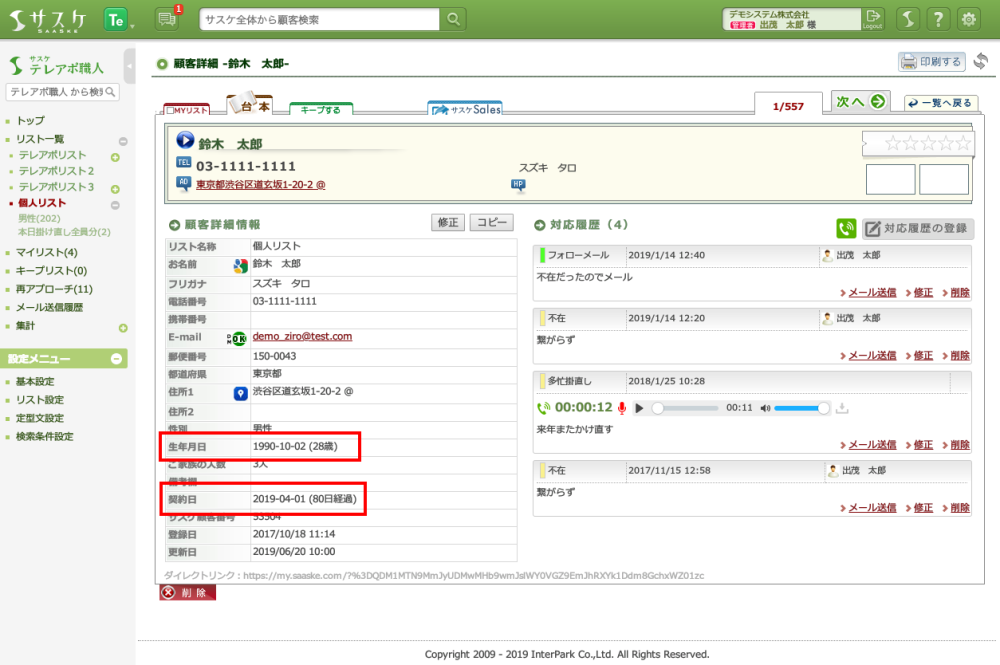Click the red 削除 delete customer button
Image resolution: width=1000 pixels, height=665 pixels.
pyautogui.click(x=188, y=593)
